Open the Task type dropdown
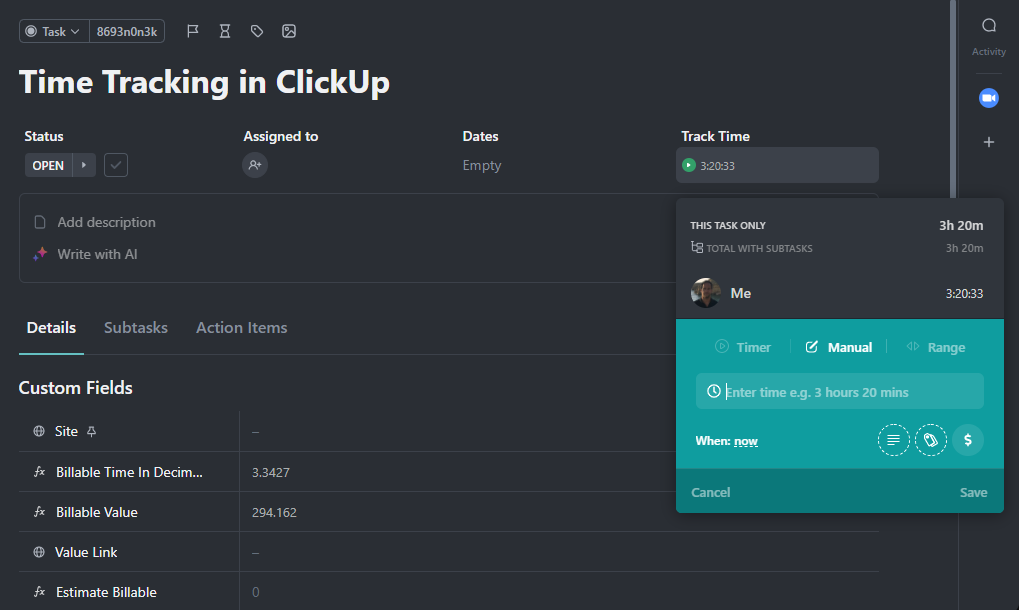The image size is (1019, 610). click(x=54, y=31)
